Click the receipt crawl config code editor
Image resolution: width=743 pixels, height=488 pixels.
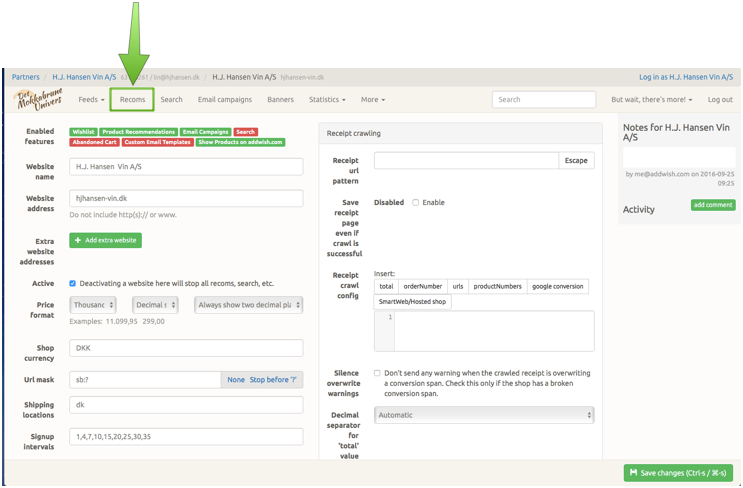coord(484,331)
